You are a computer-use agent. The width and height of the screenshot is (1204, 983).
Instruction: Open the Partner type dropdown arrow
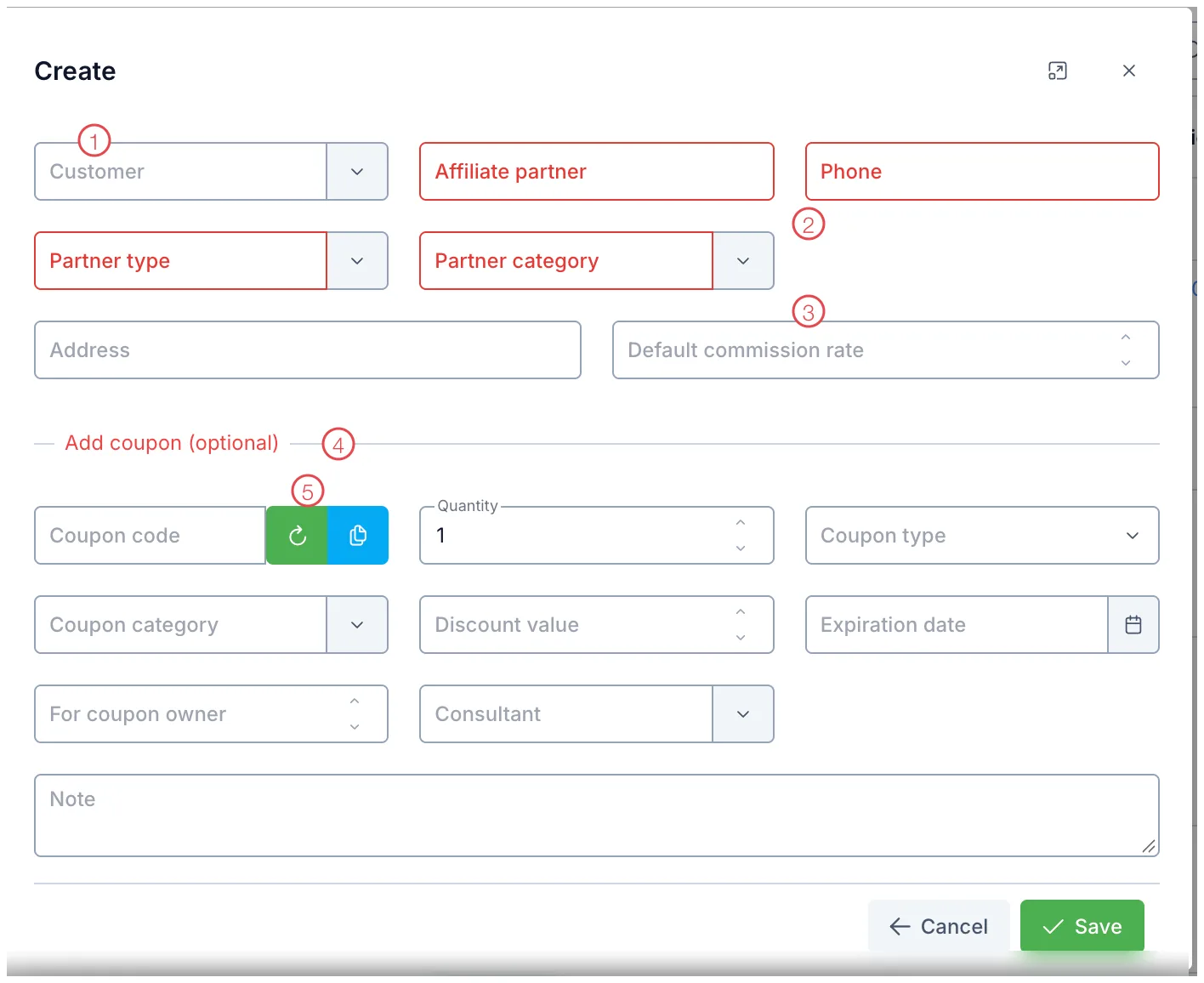[x=357, y=261]
